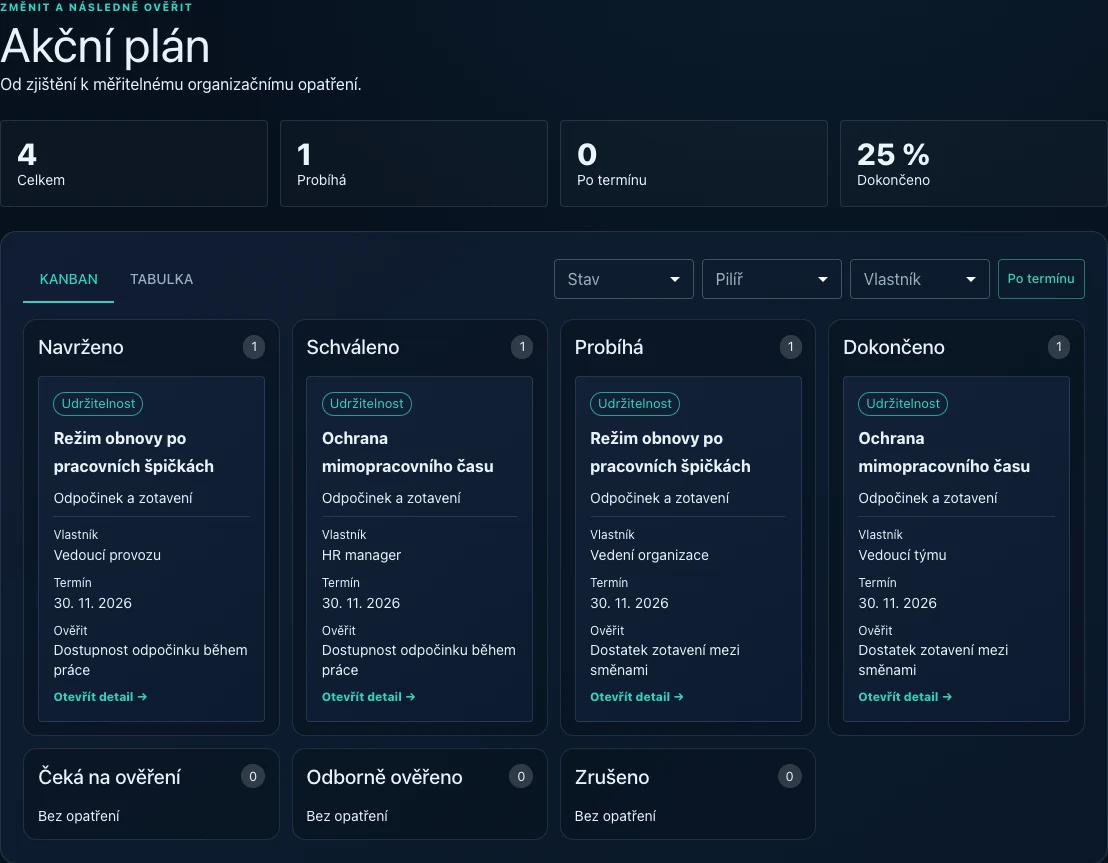Viewport: 1108px width, 863px height.
Task: Click the count badge in Probíhá header
Action: point(790,347)
